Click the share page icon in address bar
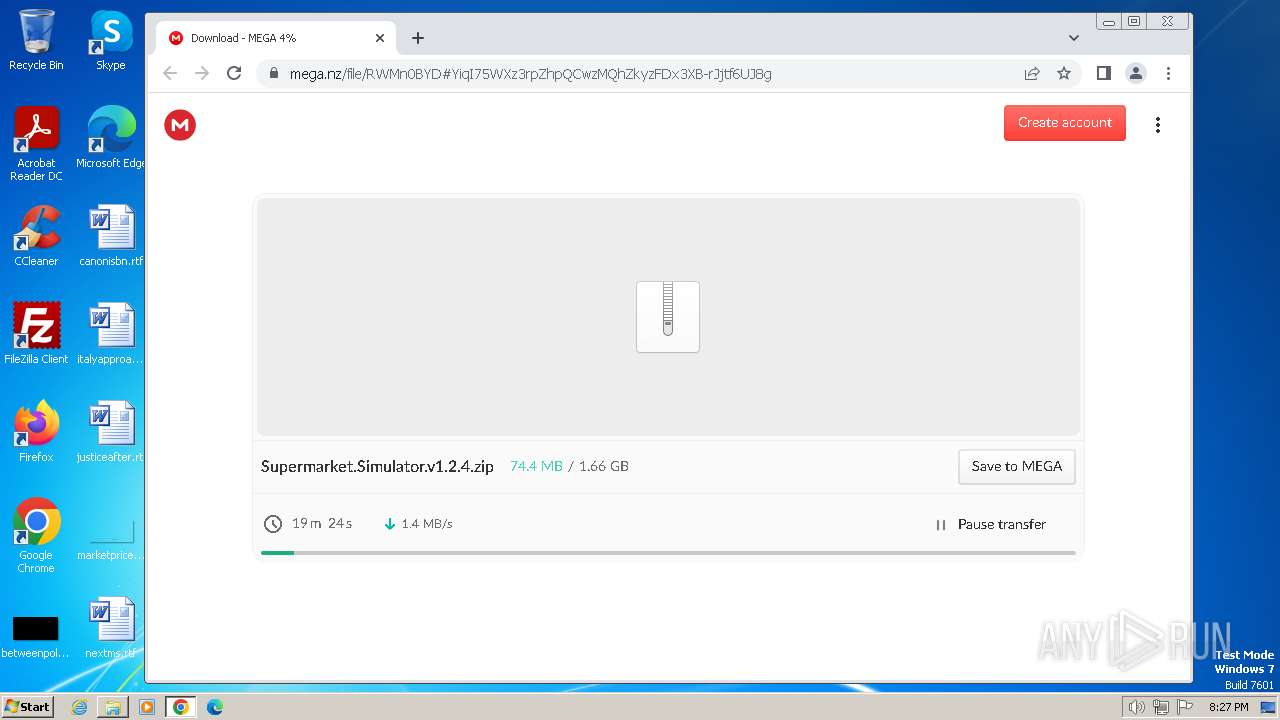Viewport: 1280px width, 720px height. [x=1032, y=73]
